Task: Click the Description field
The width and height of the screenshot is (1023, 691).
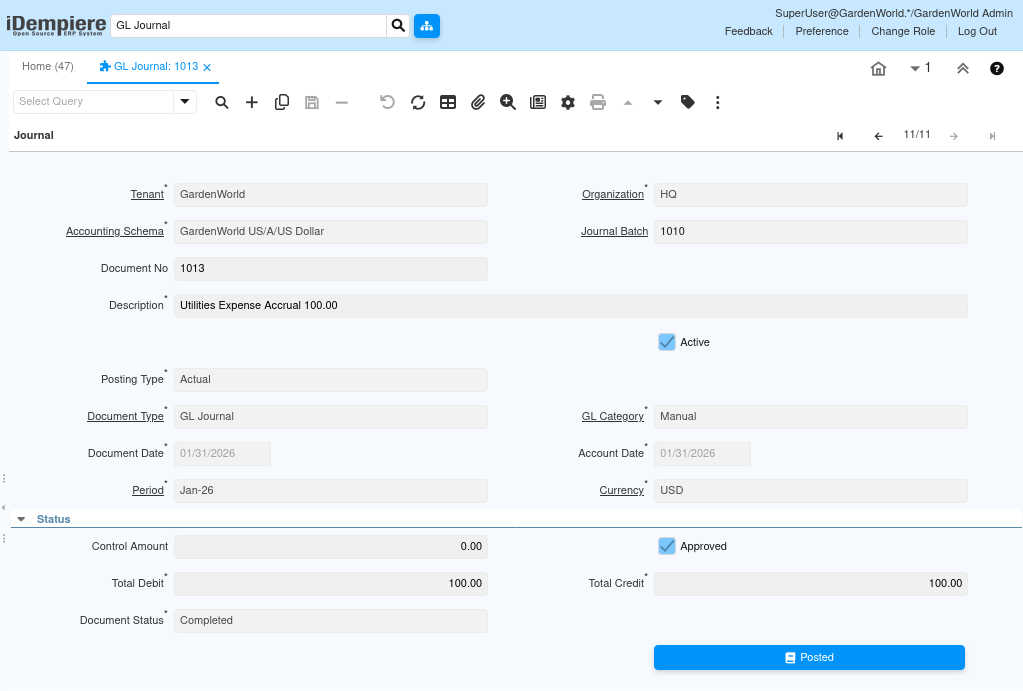Action: tap(570, 305)
